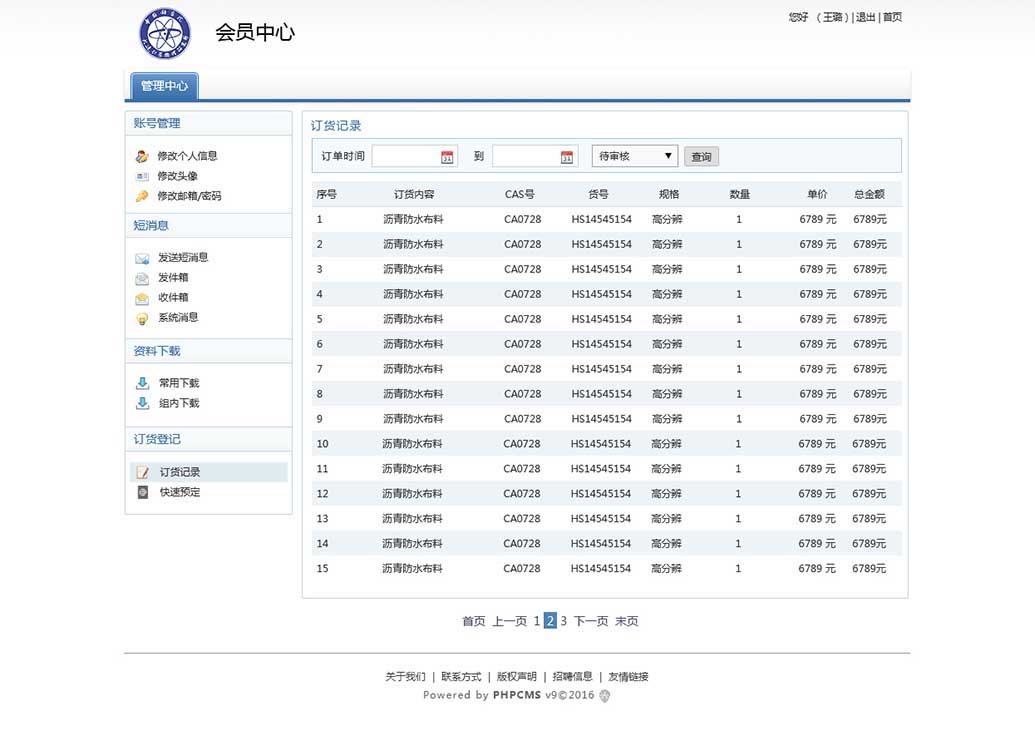Click the 发送短消息 envelope icon
Image resolution: width=1035 pixels, height=730 pixels.
[x=142, y=258]
